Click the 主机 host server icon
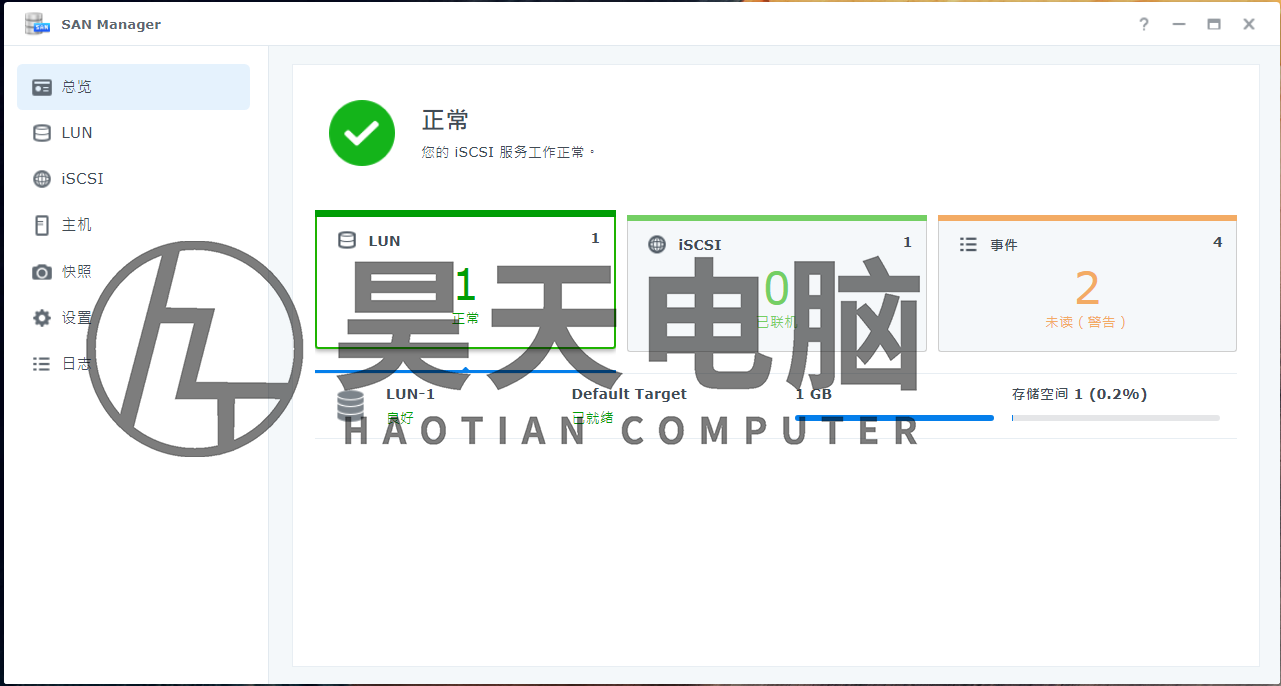The image size is (1281, 686). point(41,224)
